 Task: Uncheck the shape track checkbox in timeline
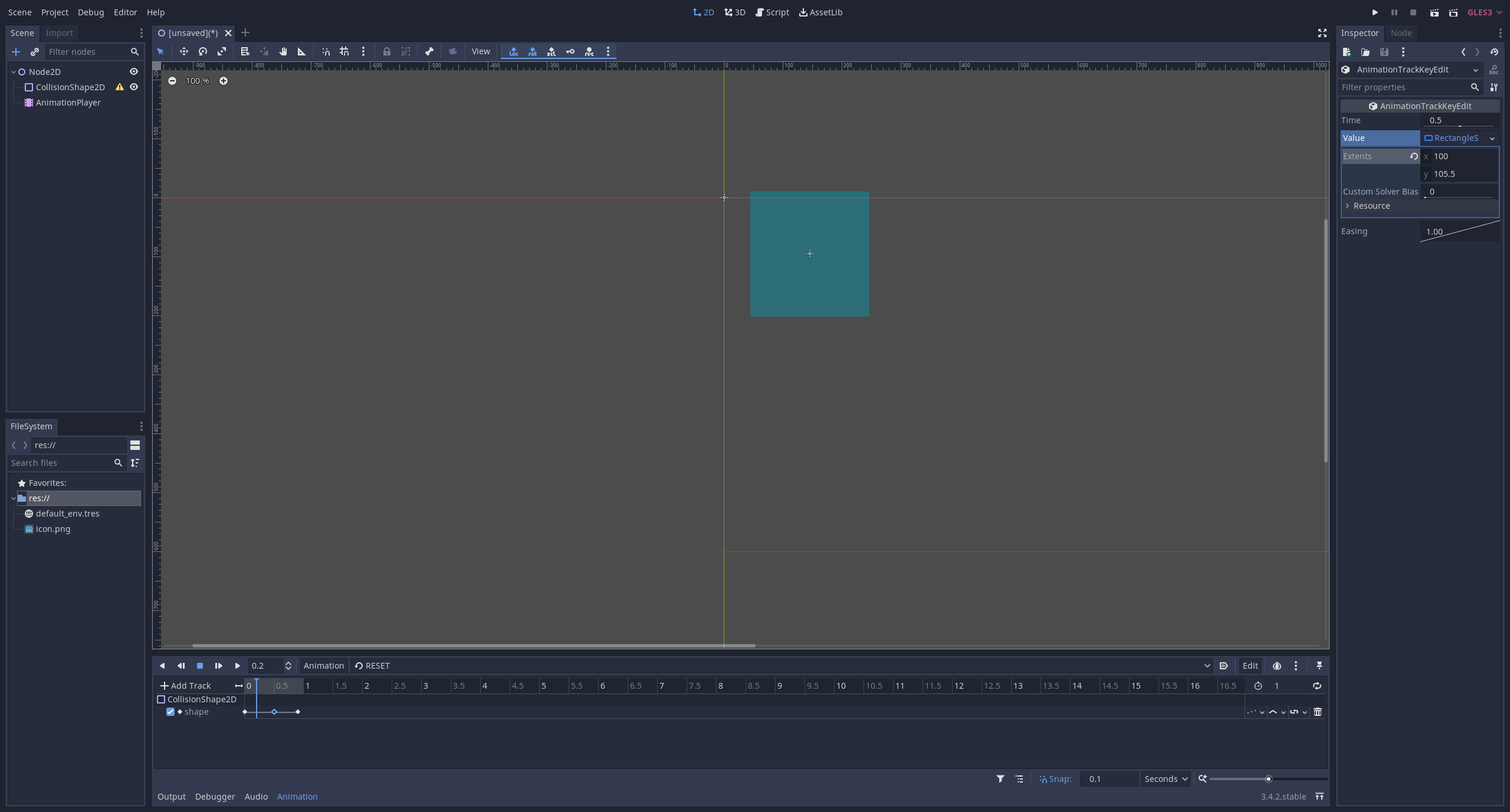170,712
